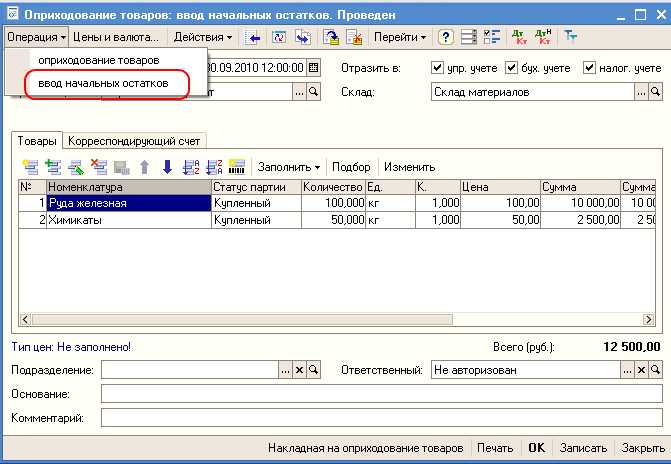Click the edit row pencil icon
Viewport: 671px width, 464px height.
(x=76, y=167)
